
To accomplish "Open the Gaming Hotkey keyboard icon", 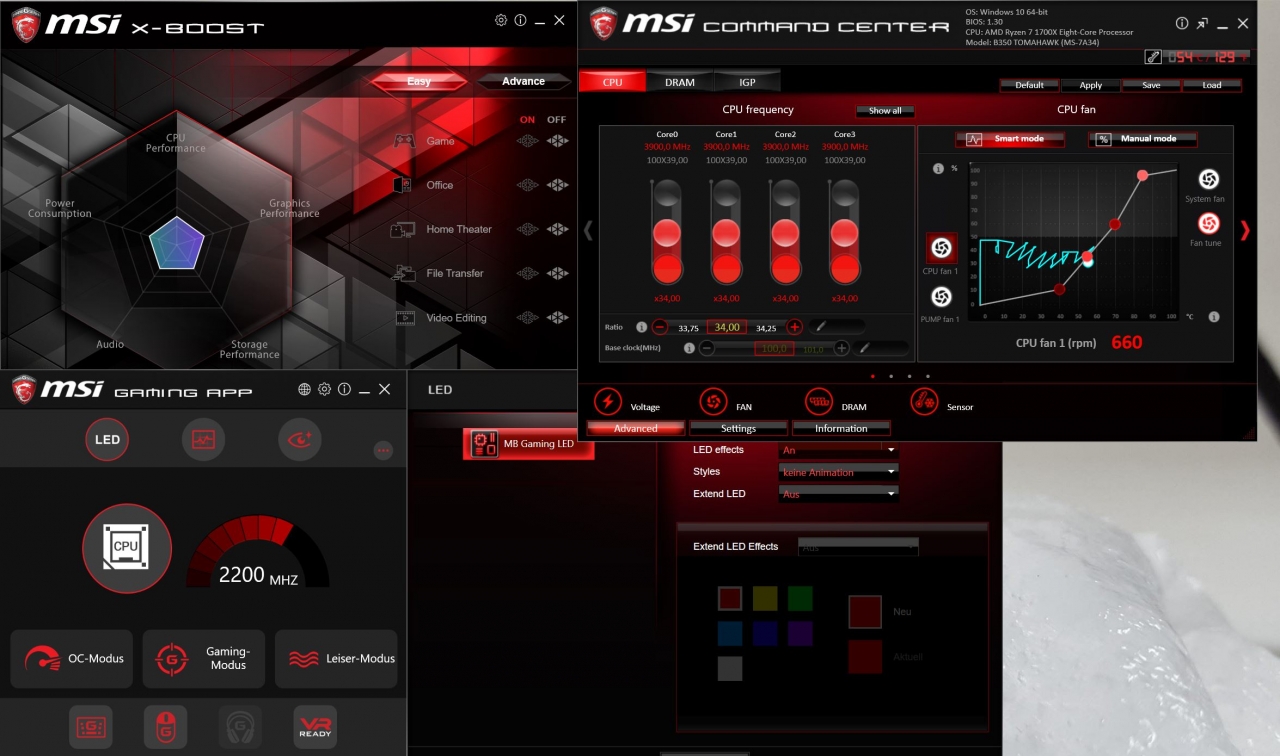I will [x=91, y=727].
